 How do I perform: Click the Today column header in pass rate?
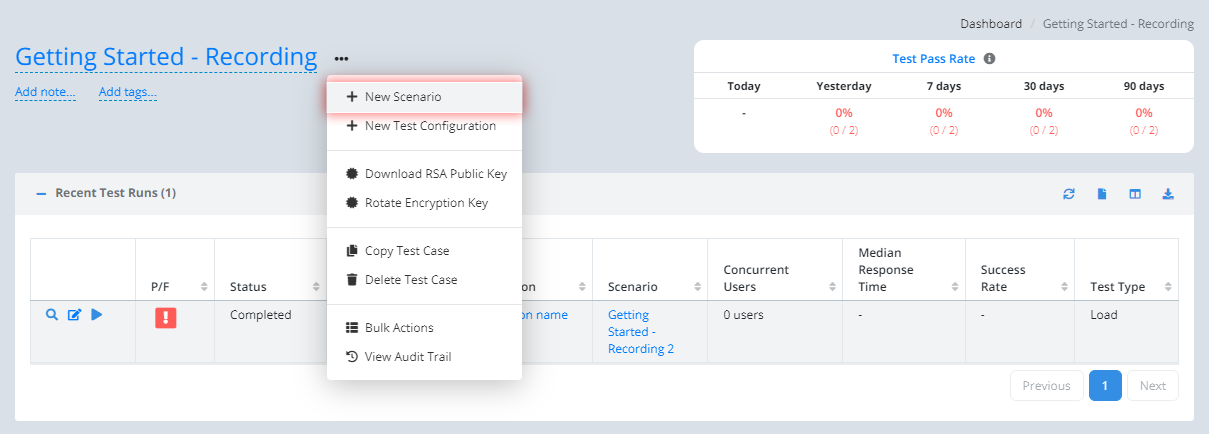point(744,86)
